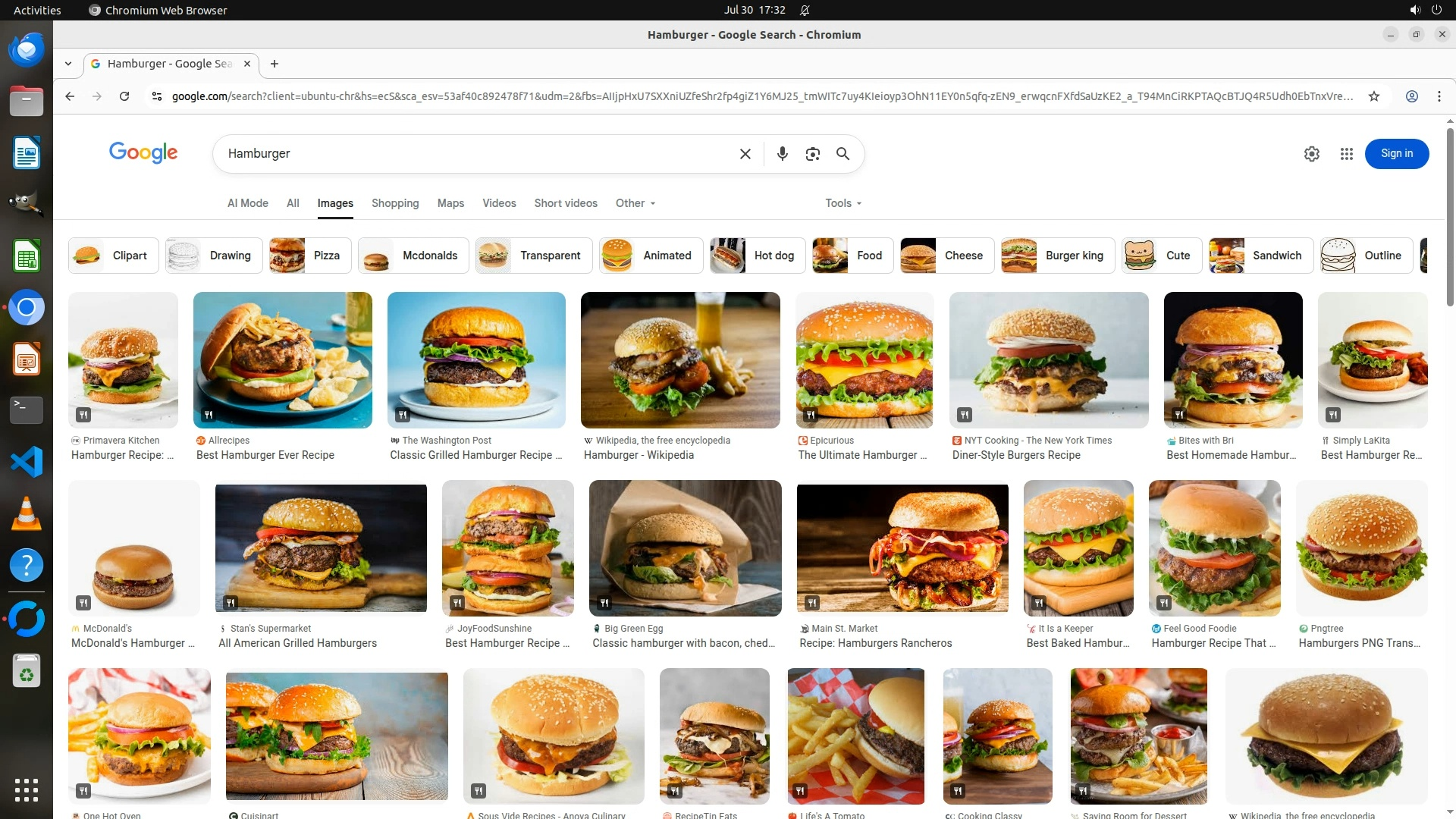Viewport: 1456px width, 819px height.
Task: Switch to the Shopping tab
Action: 394,203
